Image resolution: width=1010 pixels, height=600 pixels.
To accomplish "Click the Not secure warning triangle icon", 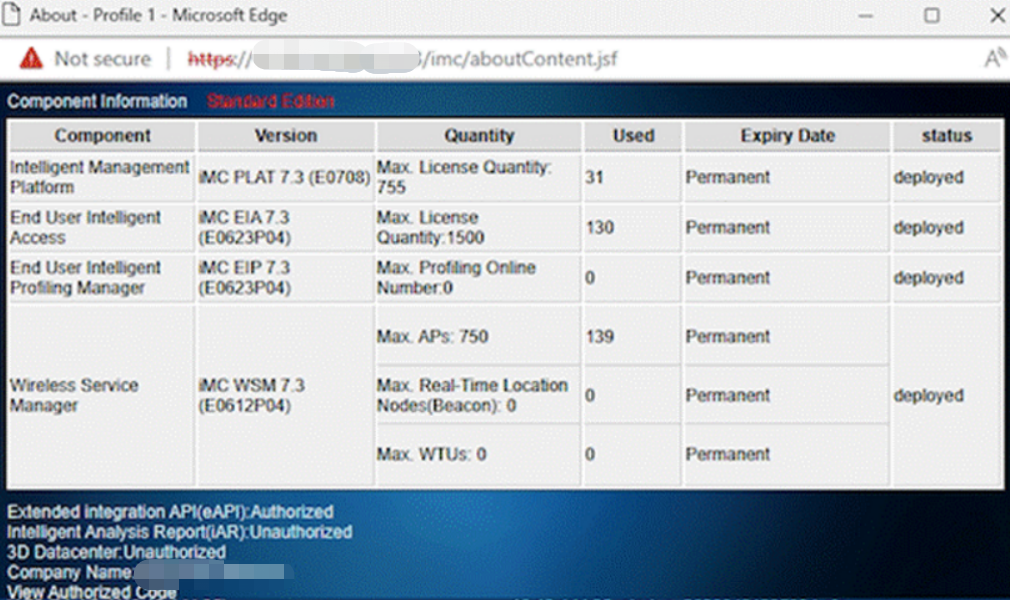I will point(31,59).
